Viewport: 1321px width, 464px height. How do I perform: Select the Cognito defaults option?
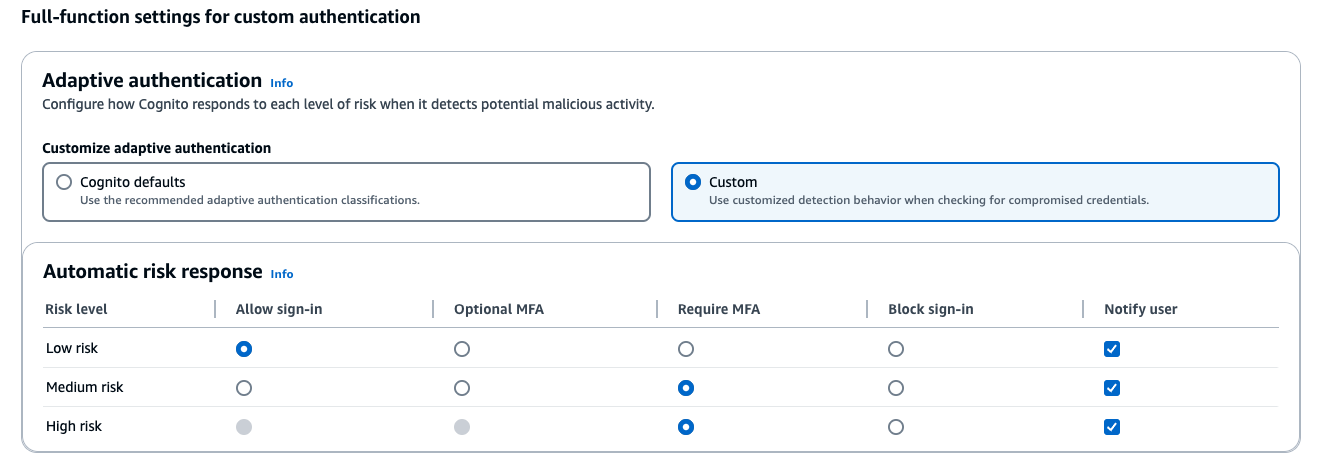pos(346,191)
